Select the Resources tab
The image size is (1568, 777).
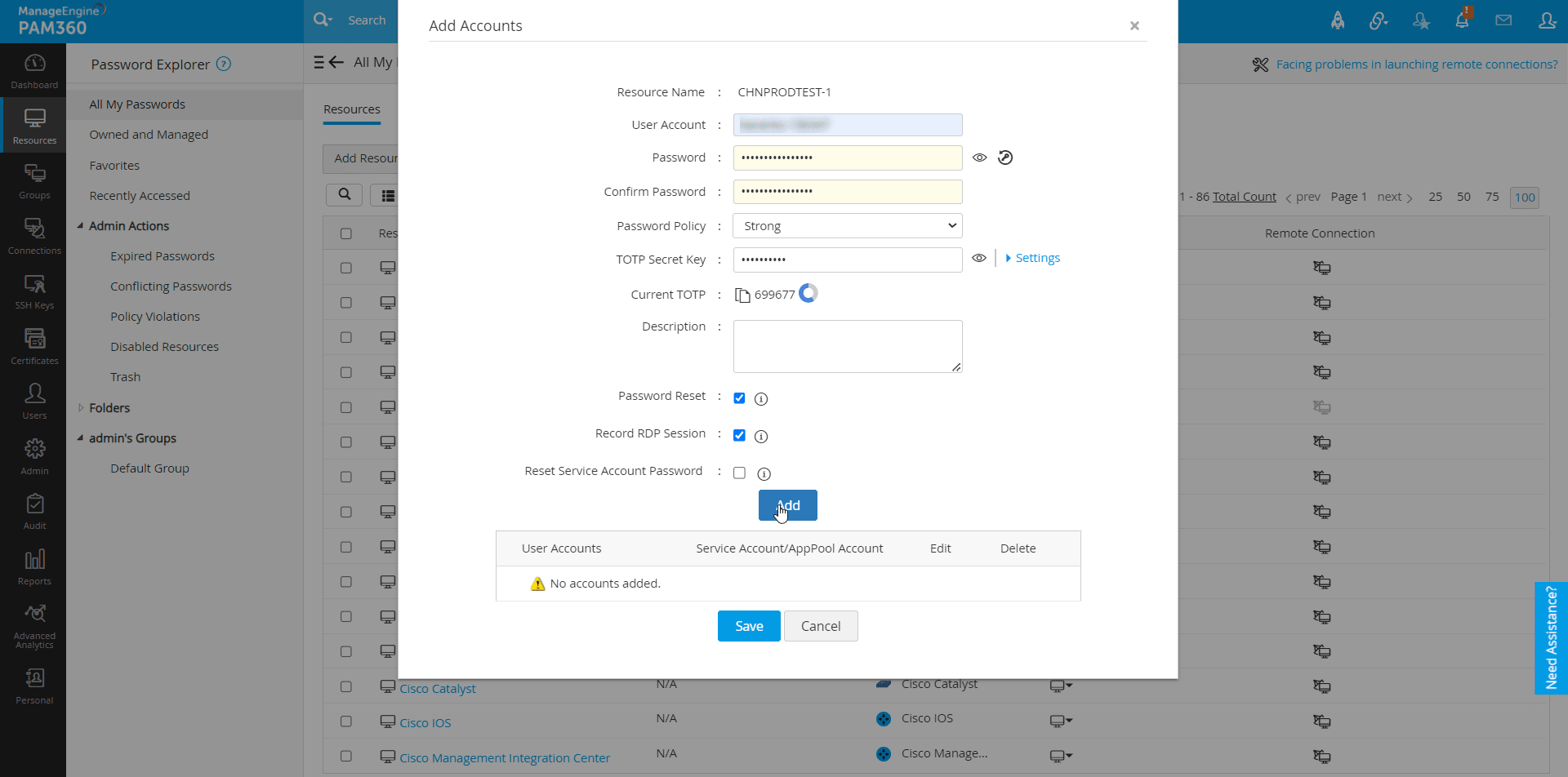tap(351, 109)
